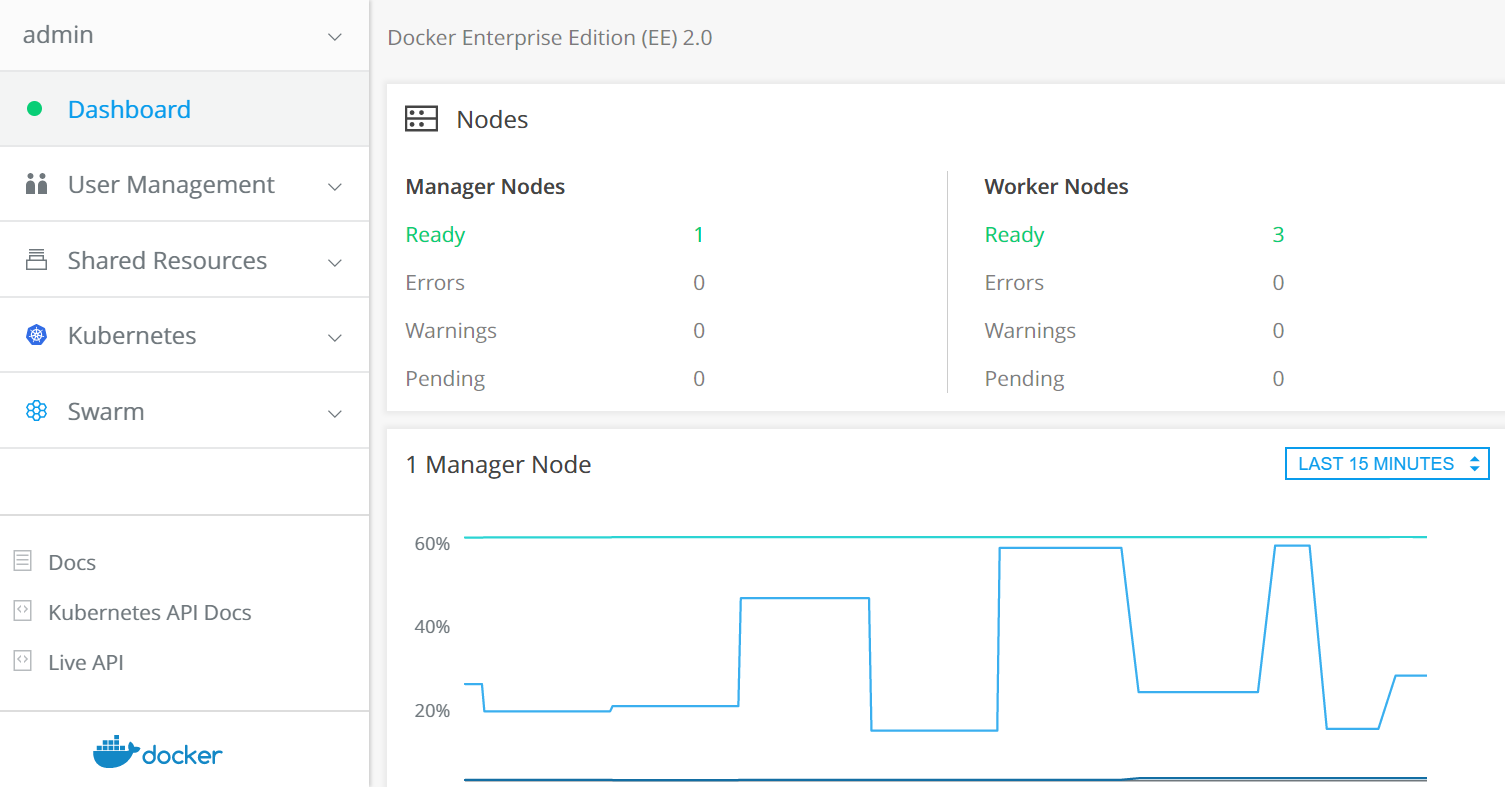Image resolution: width=1505 pixels, height=787 pixels.
Task: Click the Worker Nodes Ready status
Action: pos(1014,235)
